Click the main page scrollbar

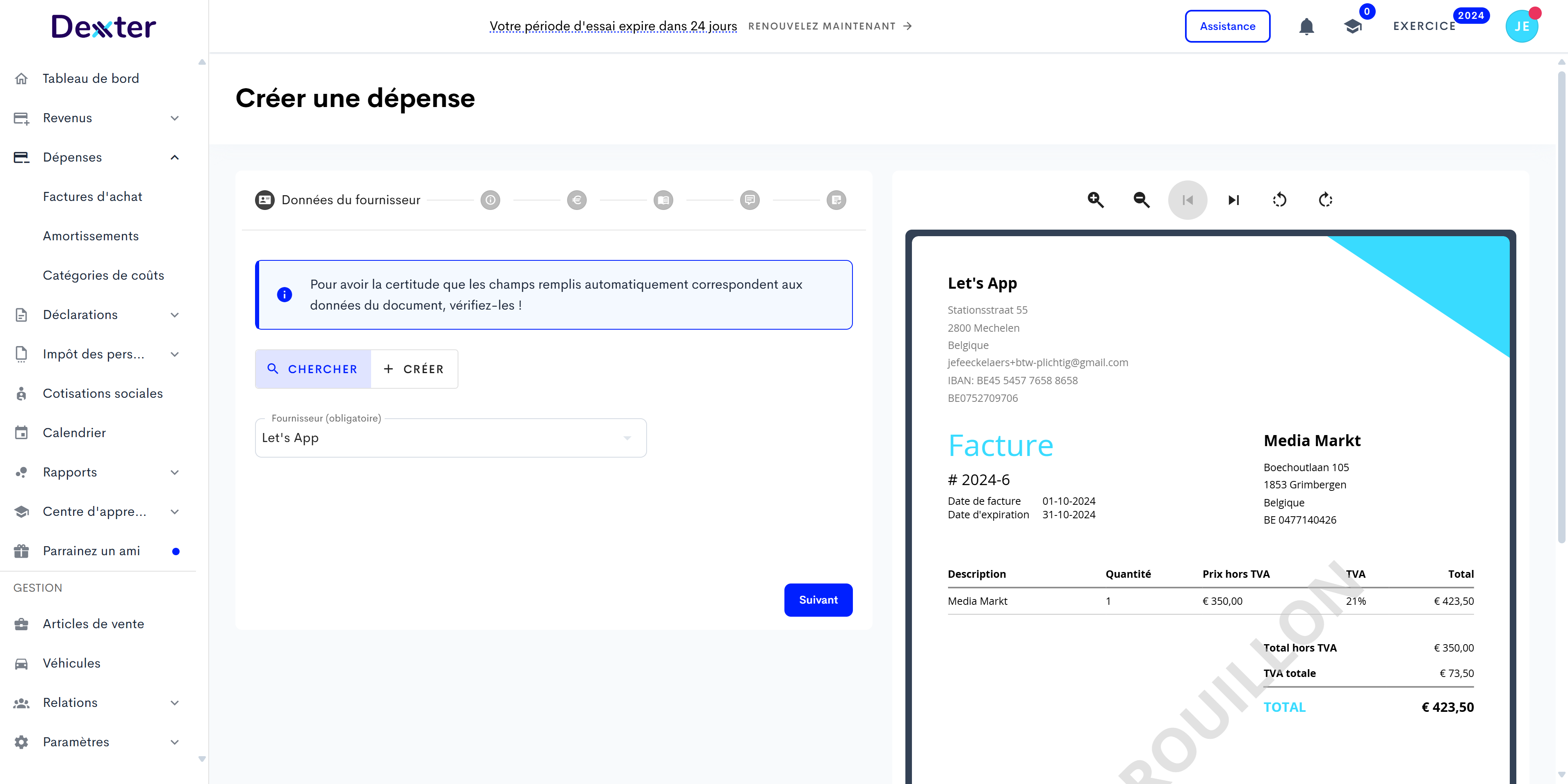pos(1561,308)
